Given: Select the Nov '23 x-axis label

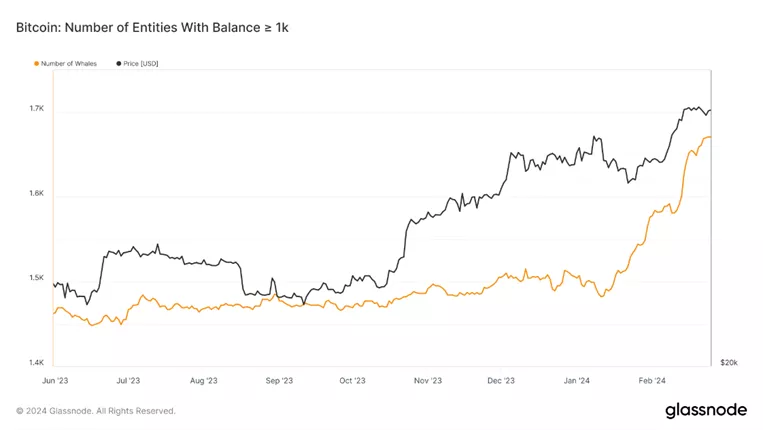Looking at the screenshot, I should click(428, 380).
